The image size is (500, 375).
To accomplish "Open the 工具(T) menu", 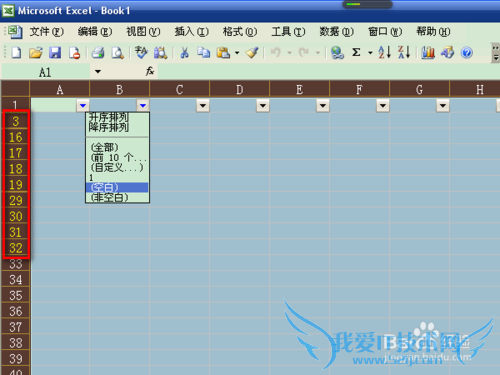I will (288, 32).
